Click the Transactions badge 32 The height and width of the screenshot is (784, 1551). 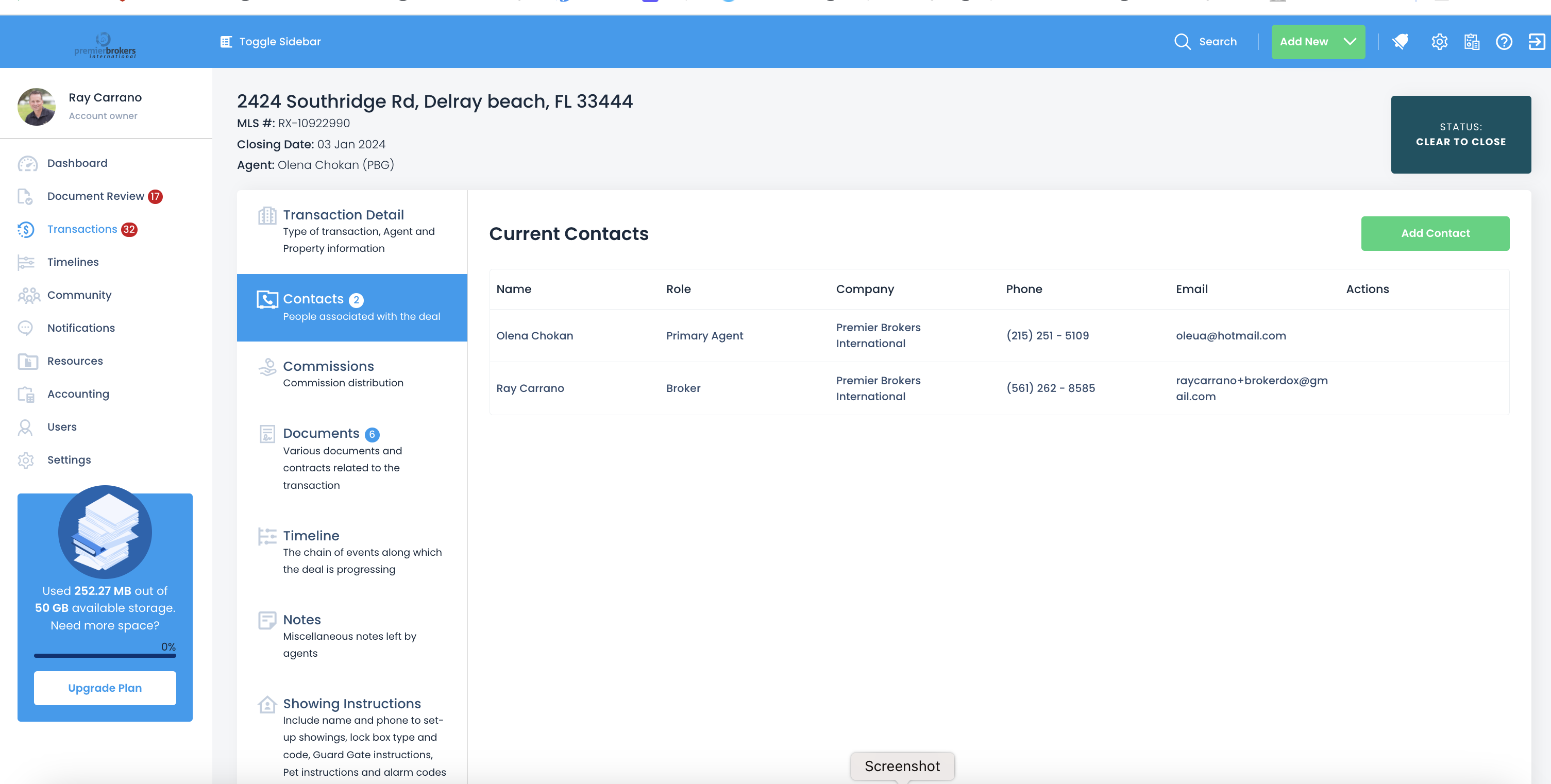[x=129, y=230]
